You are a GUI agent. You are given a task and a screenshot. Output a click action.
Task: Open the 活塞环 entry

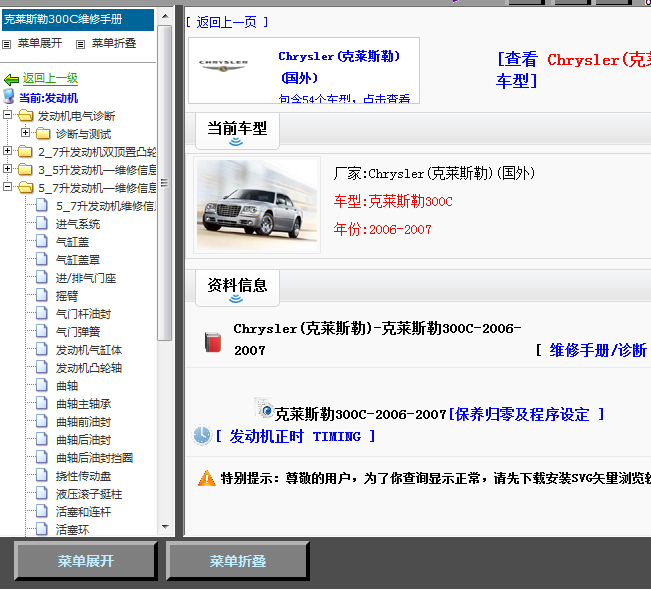pyautogui.click(x=72, y=530)
